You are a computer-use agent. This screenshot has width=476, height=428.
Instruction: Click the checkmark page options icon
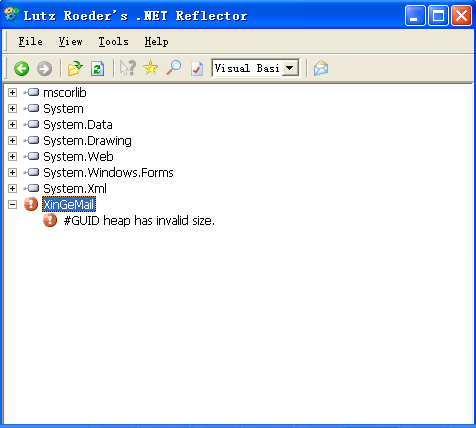coord(197,68)
